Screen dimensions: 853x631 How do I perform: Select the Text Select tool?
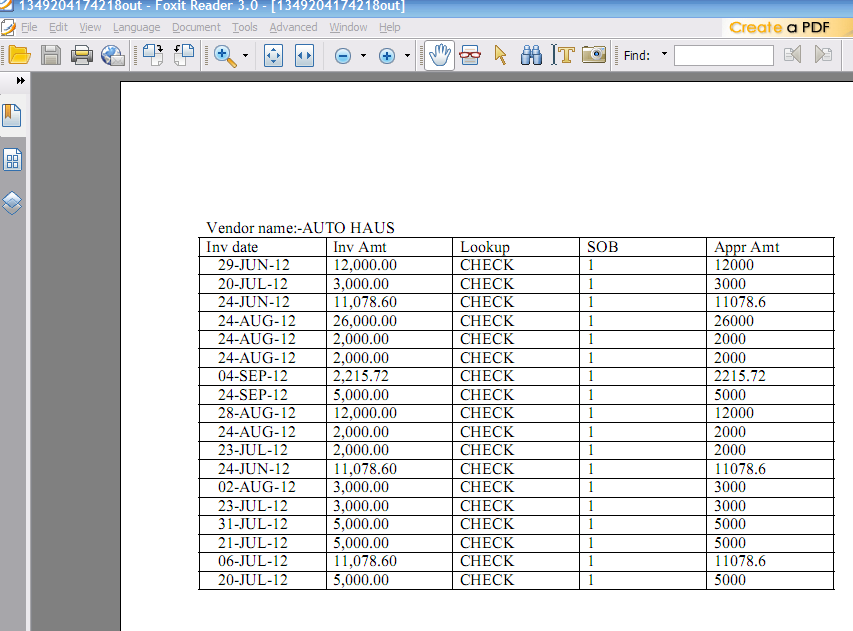563,55
